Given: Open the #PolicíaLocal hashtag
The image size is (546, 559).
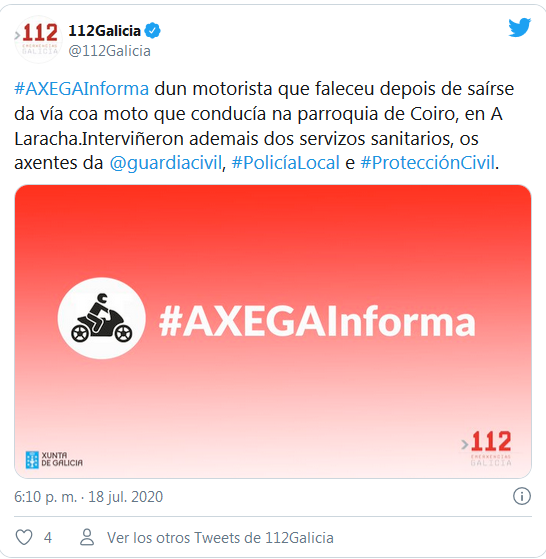Looking at the screenshot, I should [x=285, y=163].
